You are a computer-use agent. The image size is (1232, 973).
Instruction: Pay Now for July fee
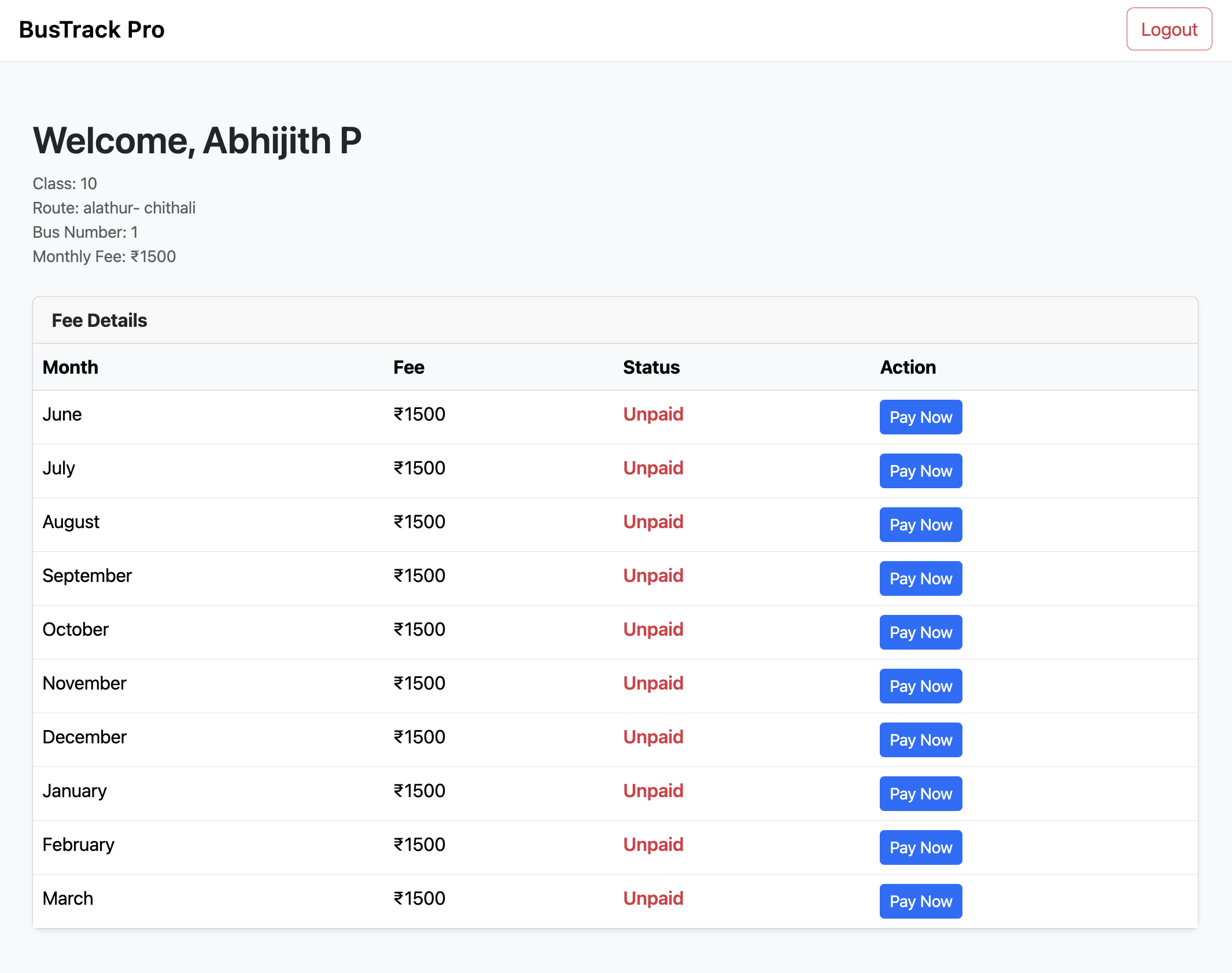[920, 471]
